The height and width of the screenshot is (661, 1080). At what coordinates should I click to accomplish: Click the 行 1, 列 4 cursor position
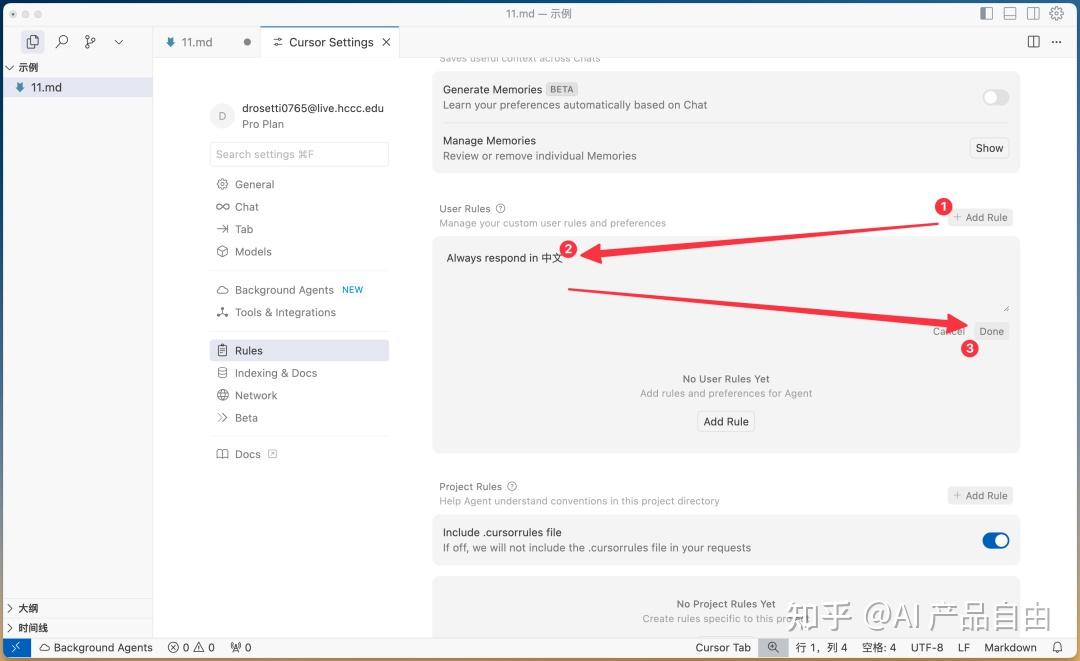[x=821, y=647]
